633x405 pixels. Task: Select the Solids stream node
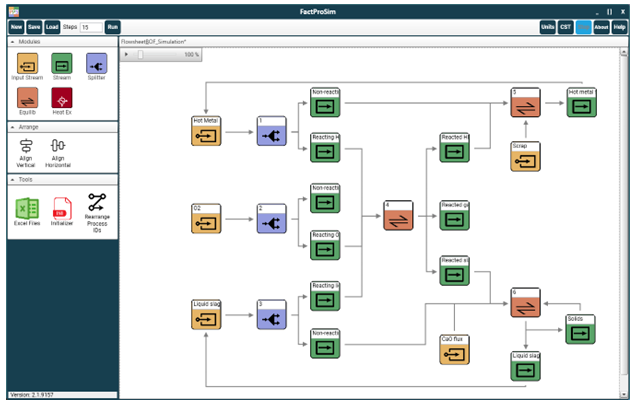coord(580,329)
